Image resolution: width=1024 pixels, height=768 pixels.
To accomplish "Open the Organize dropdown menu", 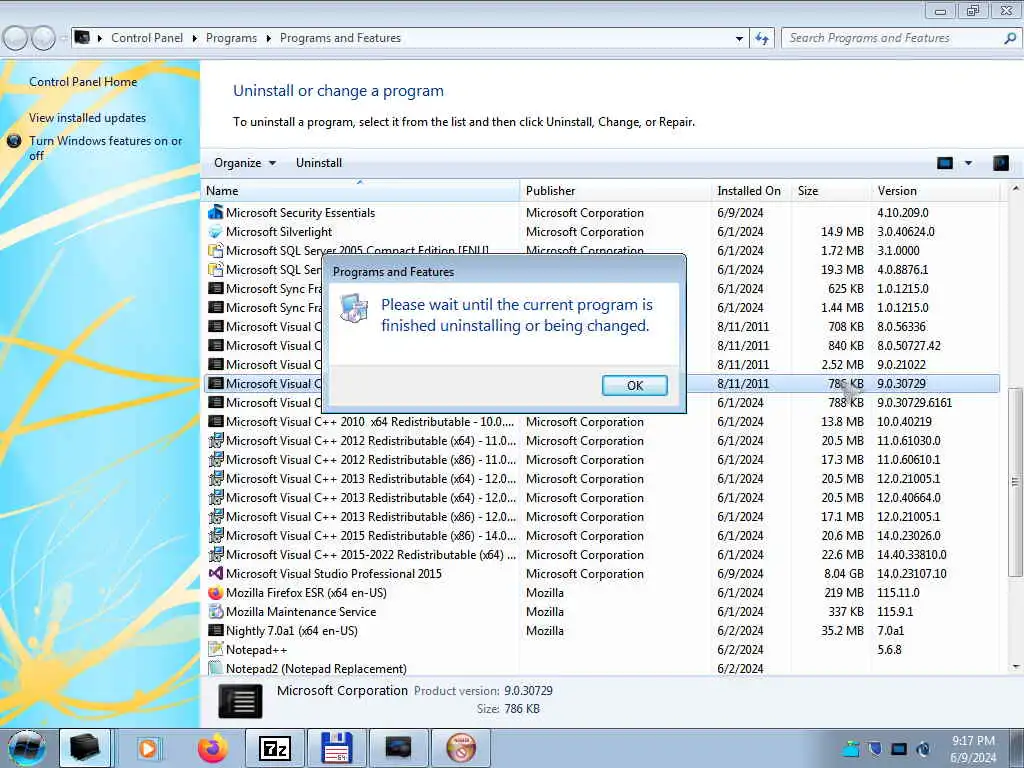I will pos(245,163).
